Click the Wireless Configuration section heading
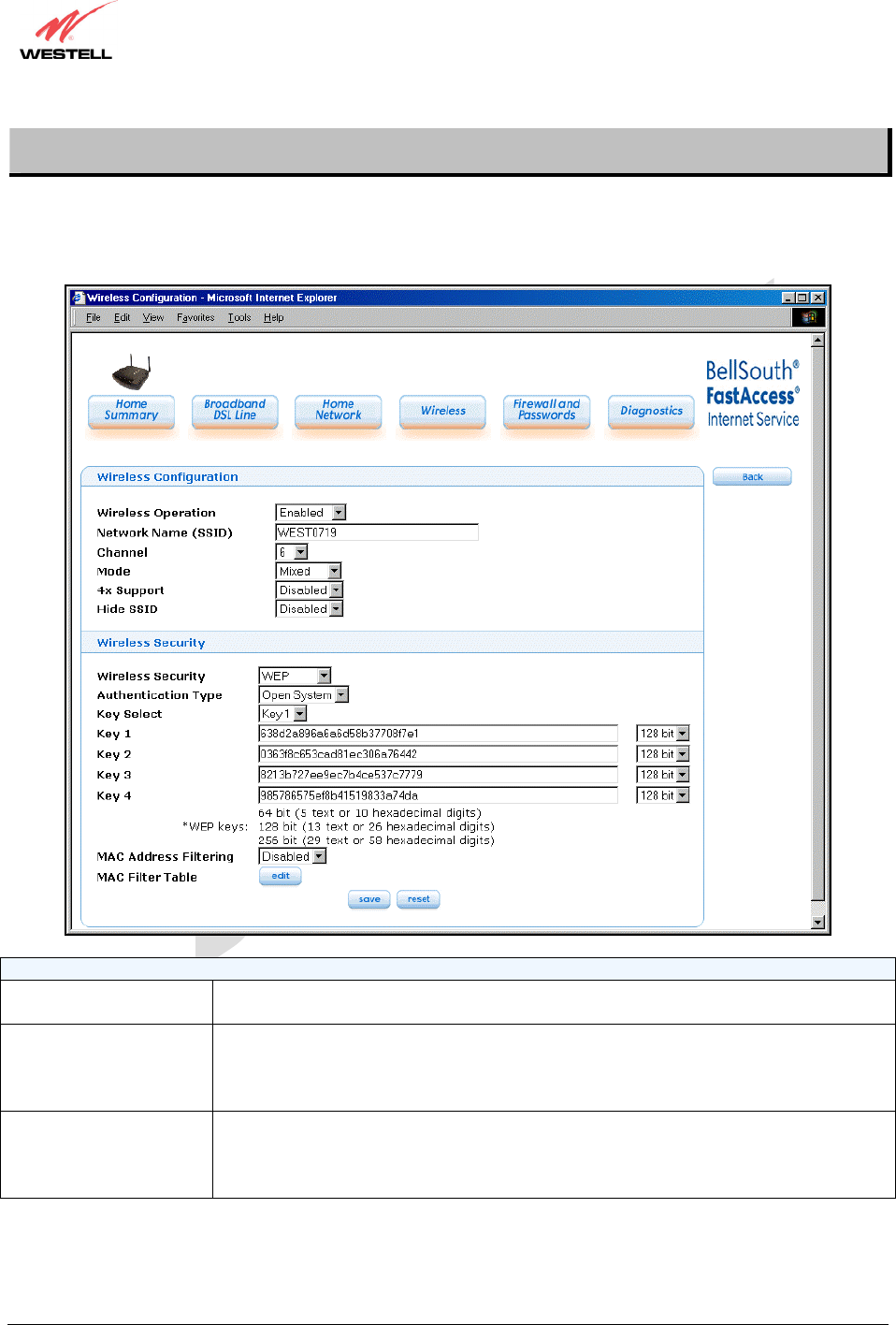Viewport: 896px width, 1325px height. point(167,477)
